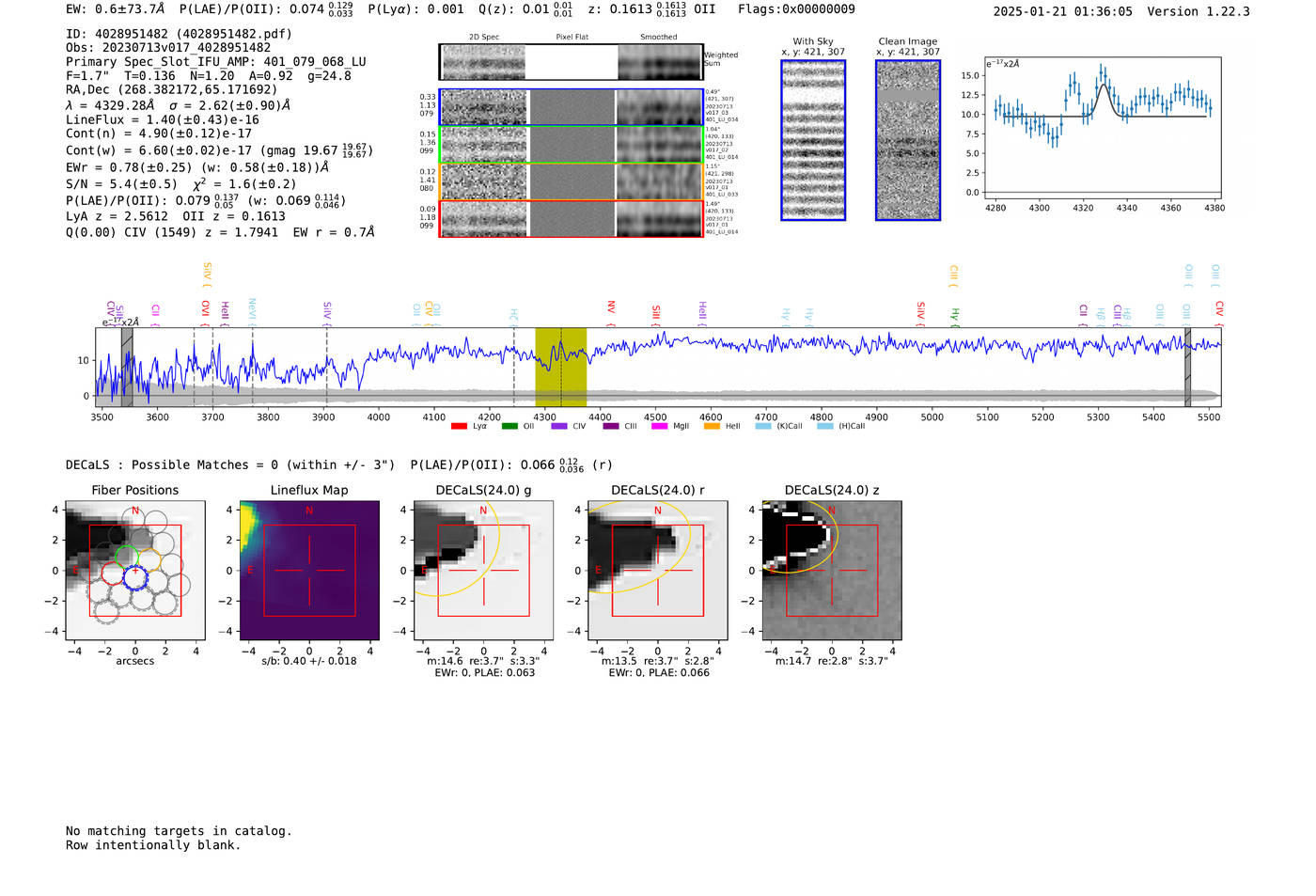
Task: Open the With Sky cutout image
Action: (x=813, y=140)
